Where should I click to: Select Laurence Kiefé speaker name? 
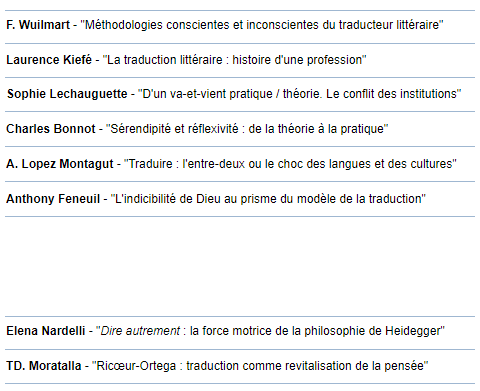click(49, 60)
